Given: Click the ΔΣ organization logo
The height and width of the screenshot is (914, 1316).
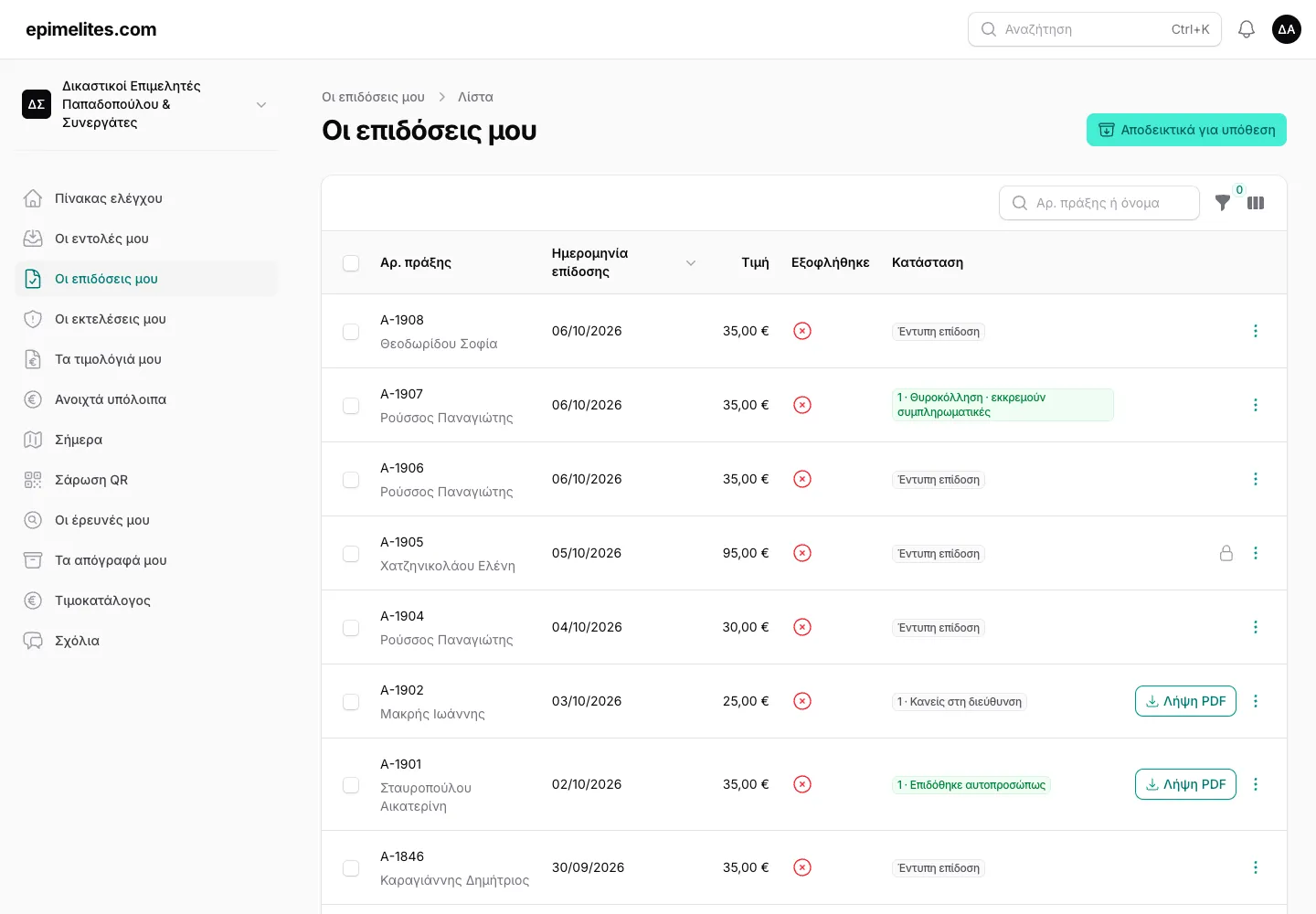Looking at the screenshot, I should point(37,104).
